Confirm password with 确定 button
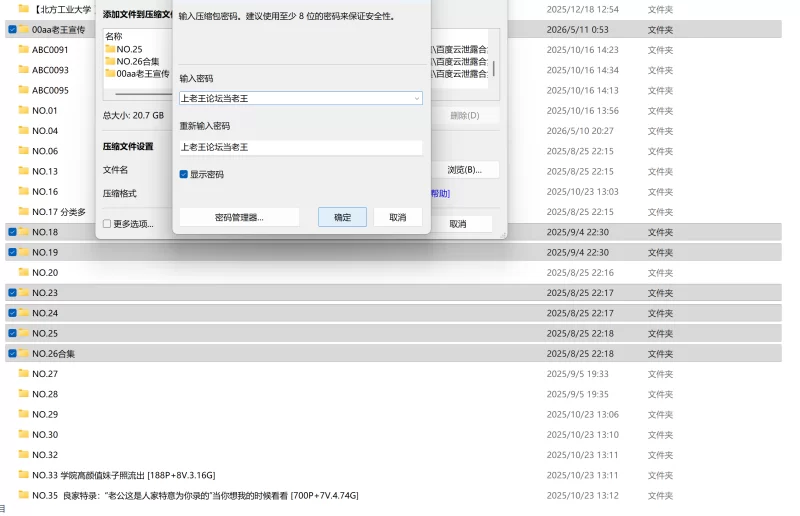Viewport: 800px width, 516px height. (x=342, y=217)
